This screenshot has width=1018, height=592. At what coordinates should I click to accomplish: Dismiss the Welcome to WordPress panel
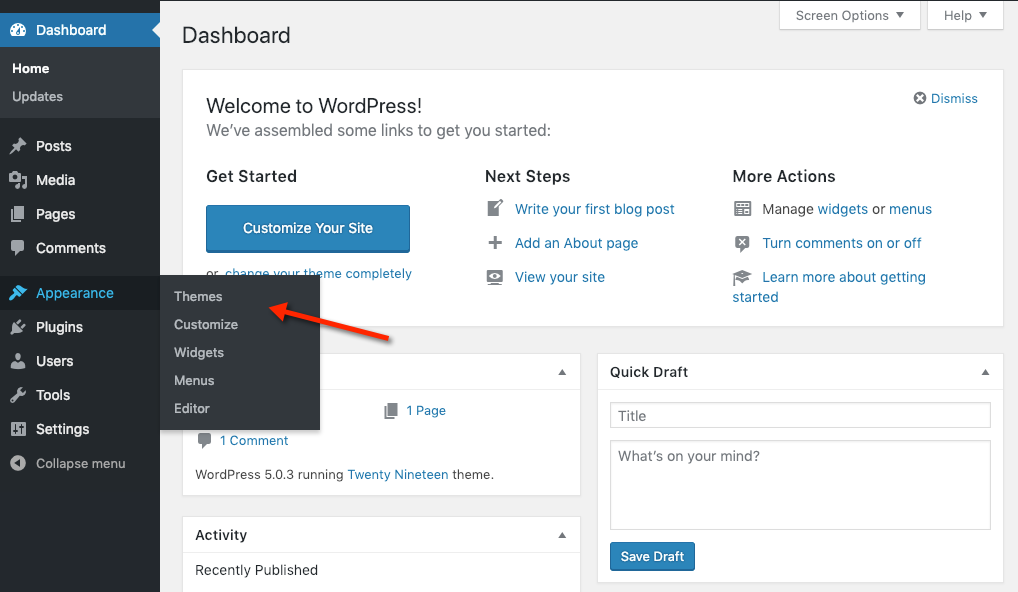945,98
